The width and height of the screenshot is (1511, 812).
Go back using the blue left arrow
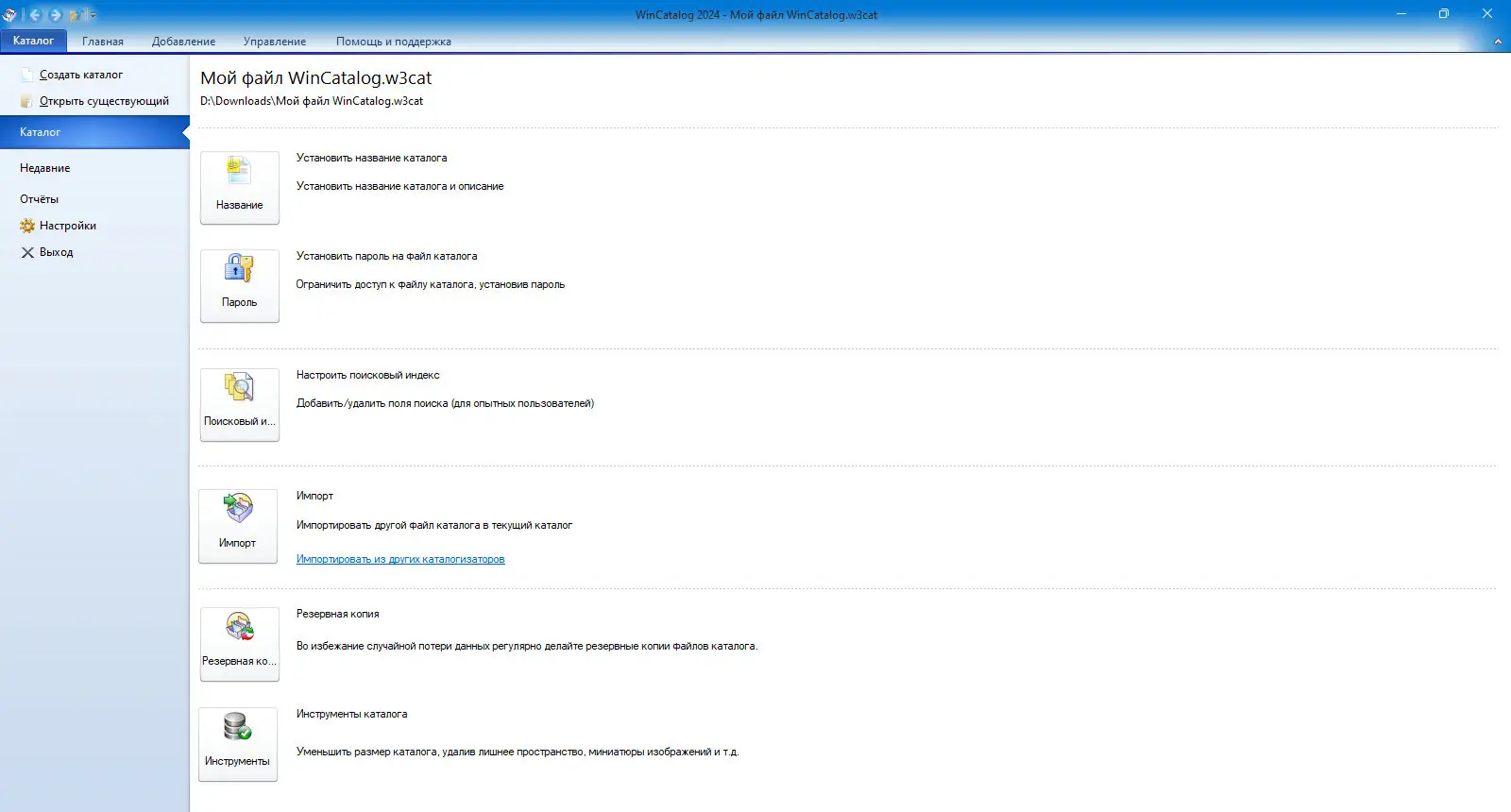(x=35, y=14)
